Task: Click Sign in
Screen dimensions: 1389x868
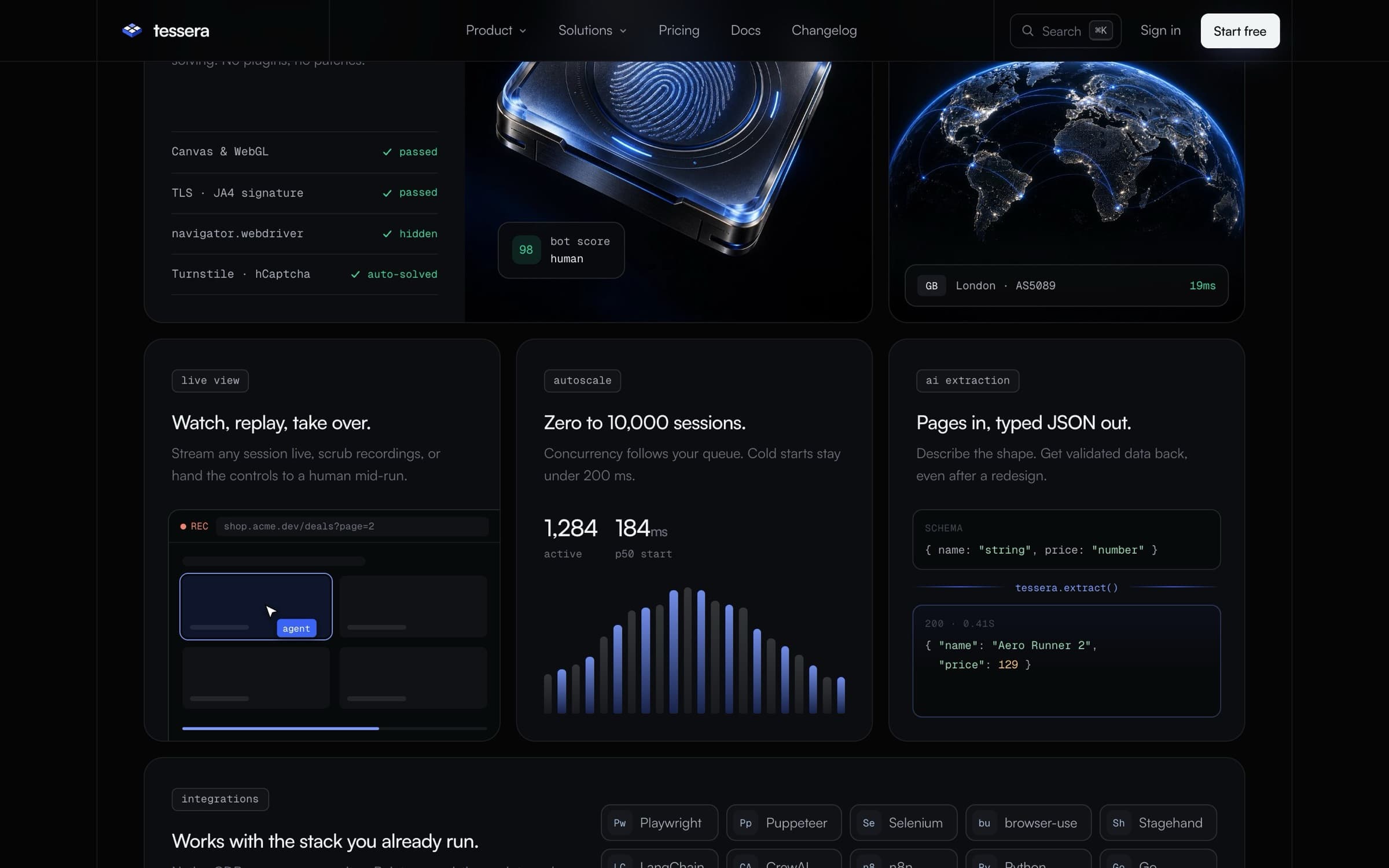Action: pos(1160,31)
